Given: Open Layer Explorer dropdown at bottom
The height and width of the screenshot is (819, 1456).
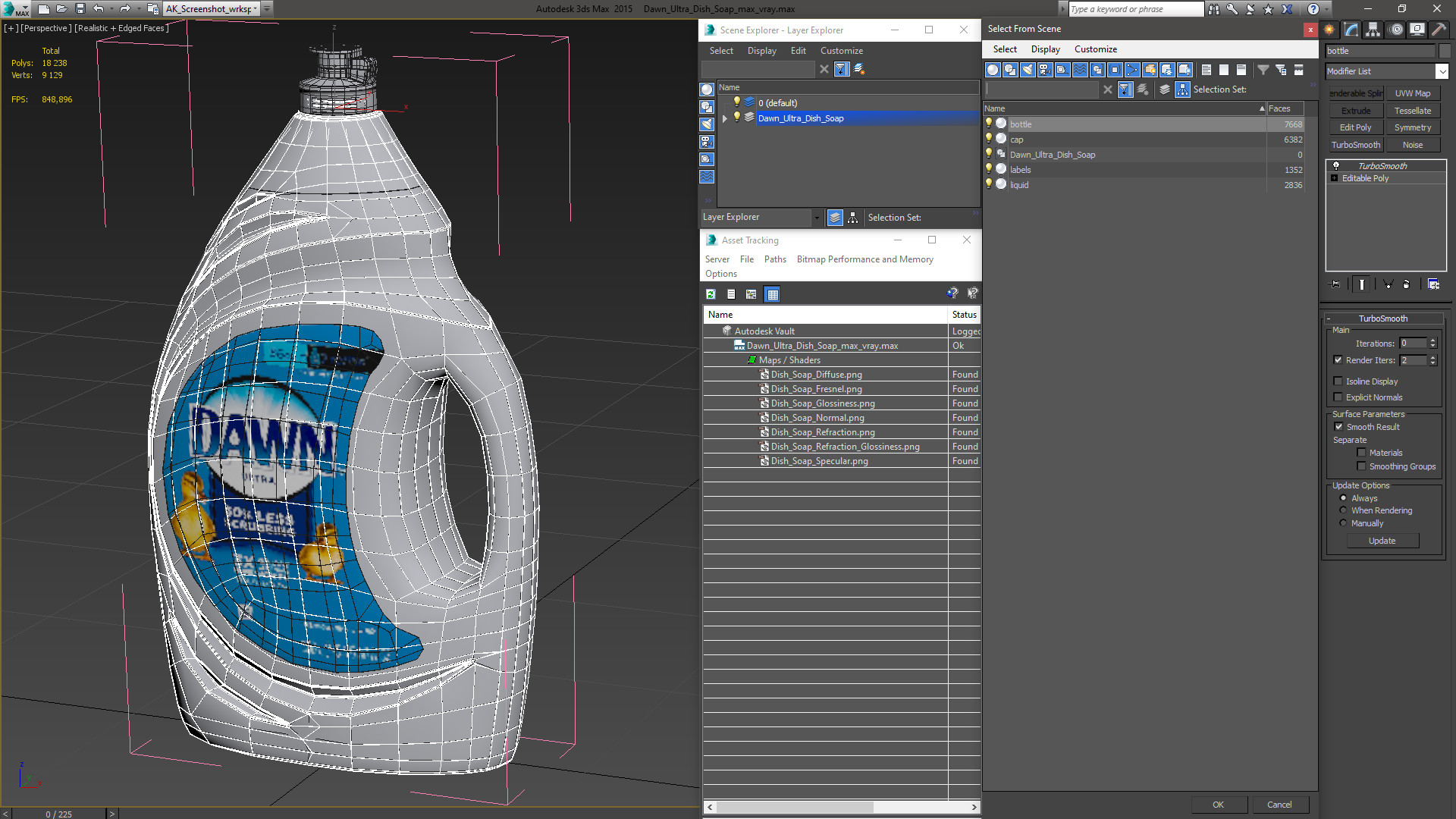Looking at the screenshot, I should pos(817,218).
